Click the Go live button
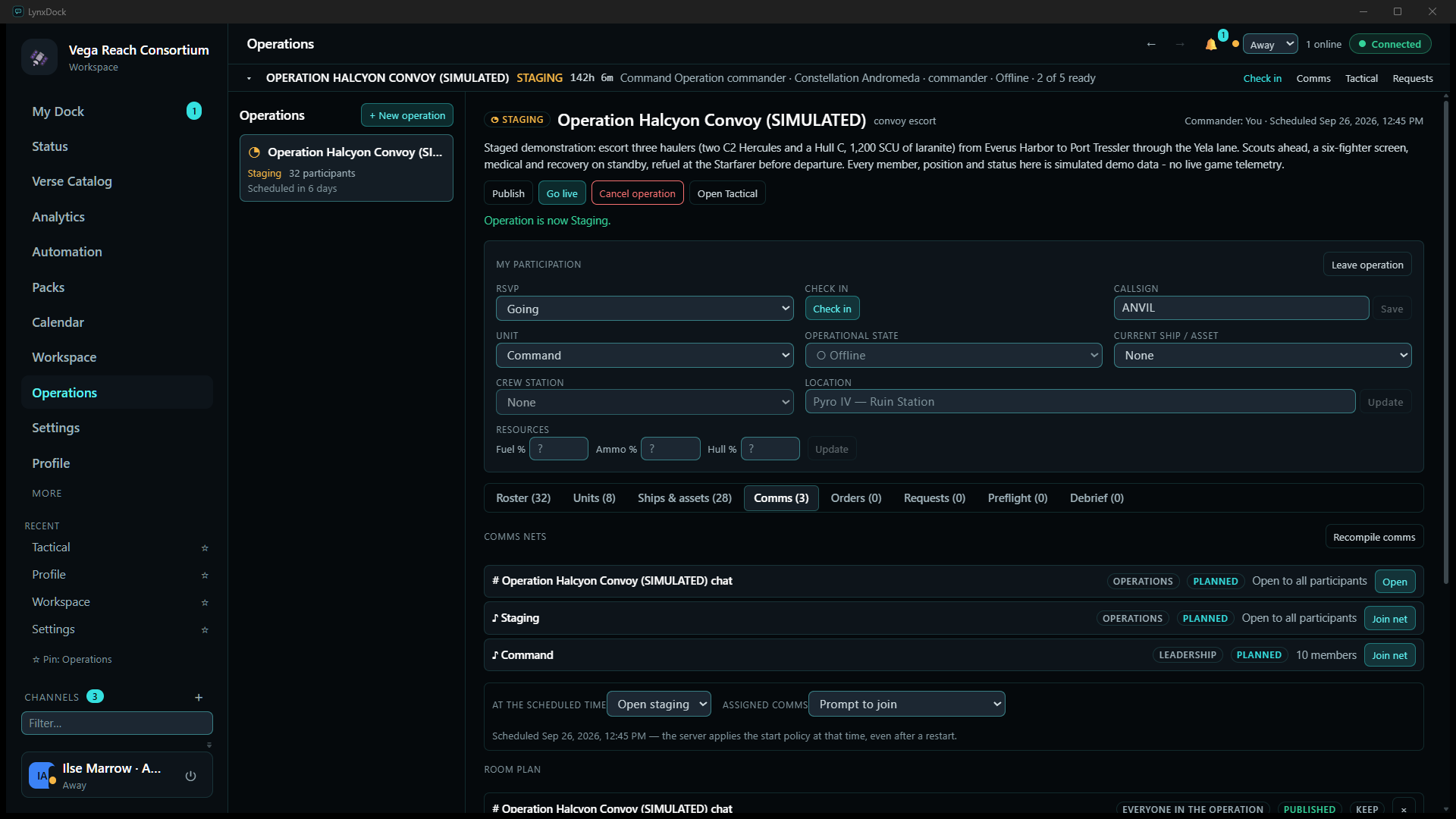 562,193
